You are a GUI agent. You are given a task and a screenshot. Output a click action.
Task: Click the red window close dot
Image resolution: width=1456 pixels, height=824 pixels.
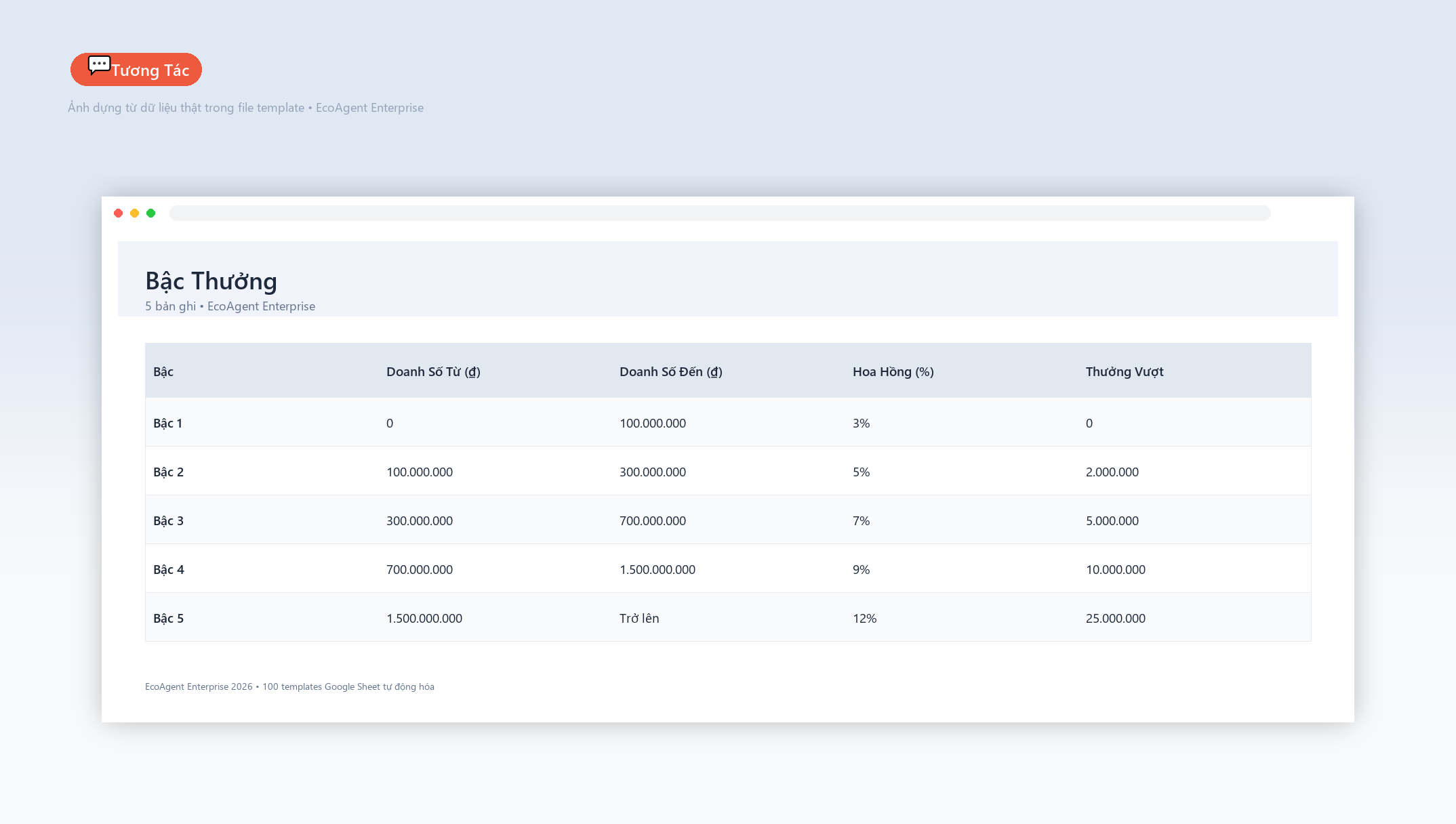coord(119,213)
